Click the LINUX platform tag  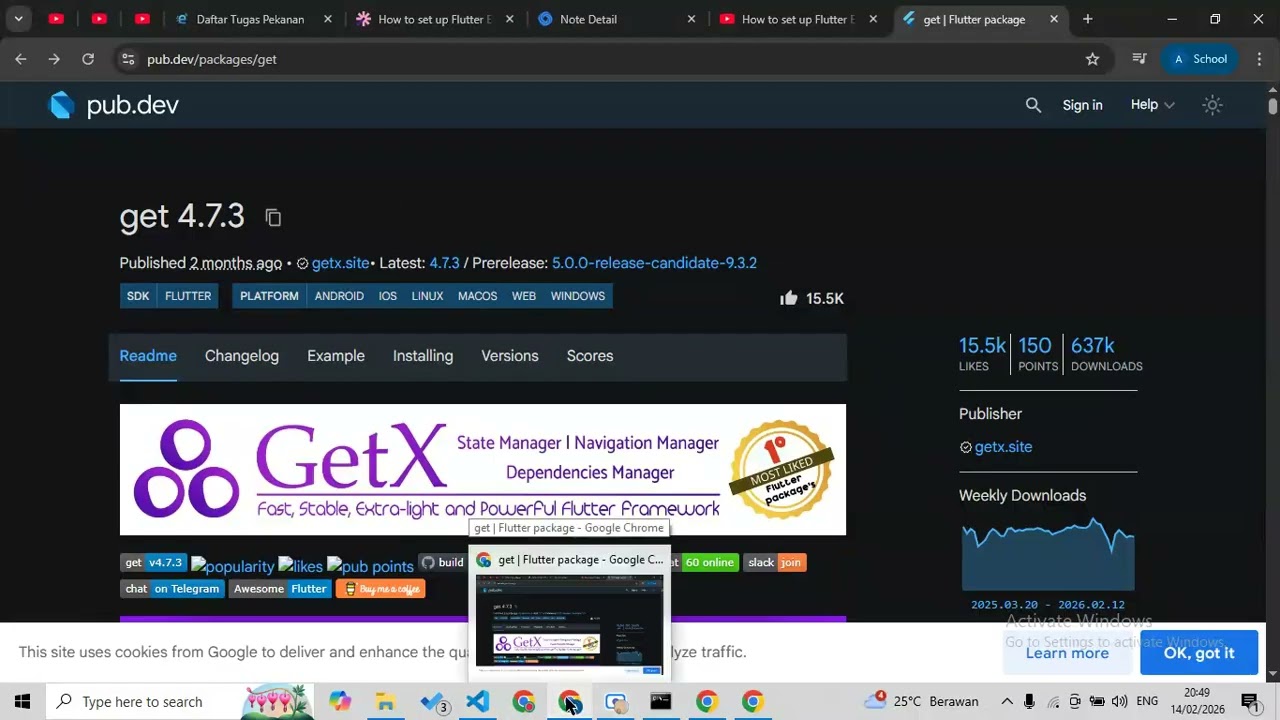[427, 296]
